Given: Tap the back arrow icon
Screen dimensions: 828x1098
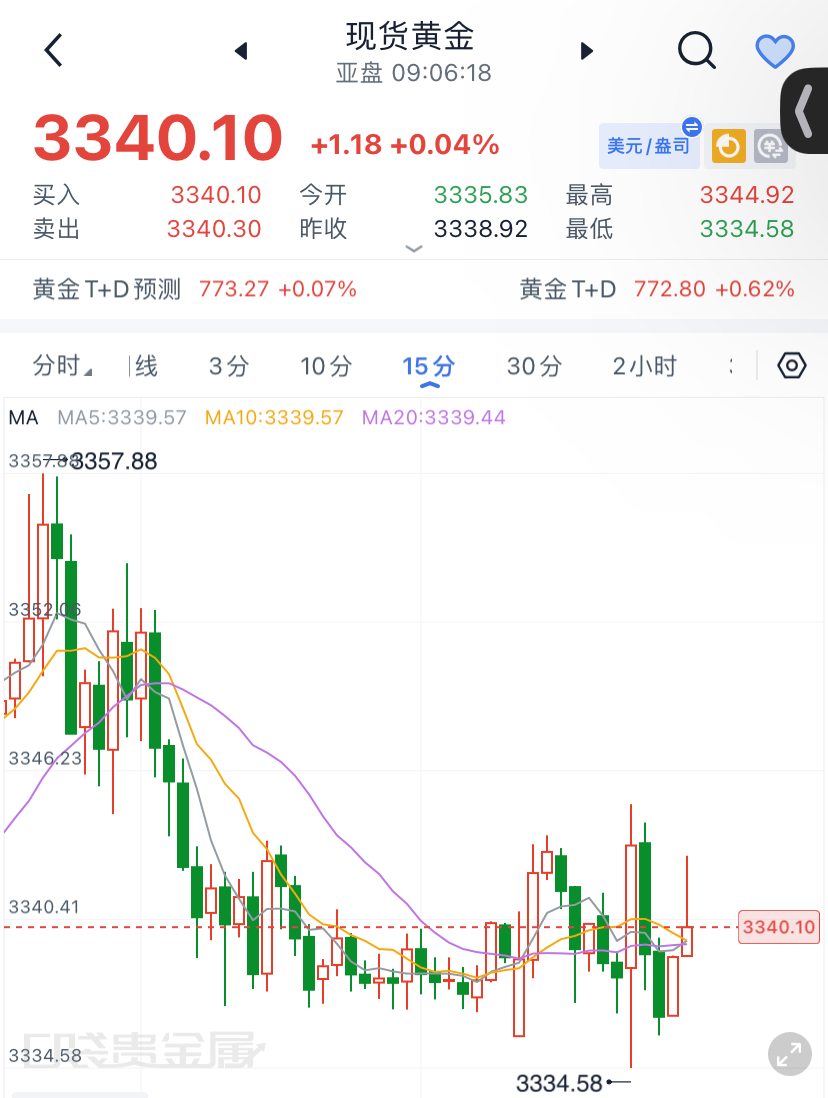Looking at the screenshot, I should point(54,50).
